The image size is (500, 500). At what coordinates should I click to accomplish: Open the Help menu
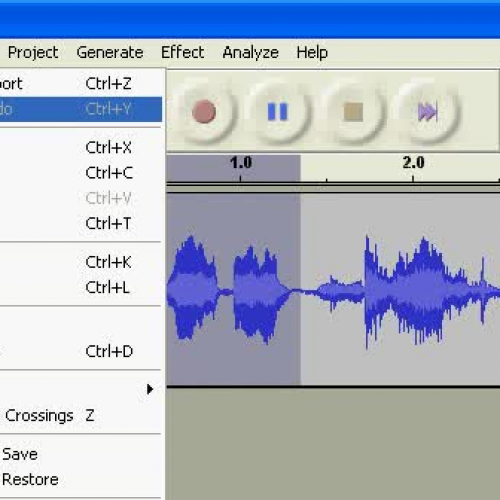pyautogui.click(x=312, y=53)
